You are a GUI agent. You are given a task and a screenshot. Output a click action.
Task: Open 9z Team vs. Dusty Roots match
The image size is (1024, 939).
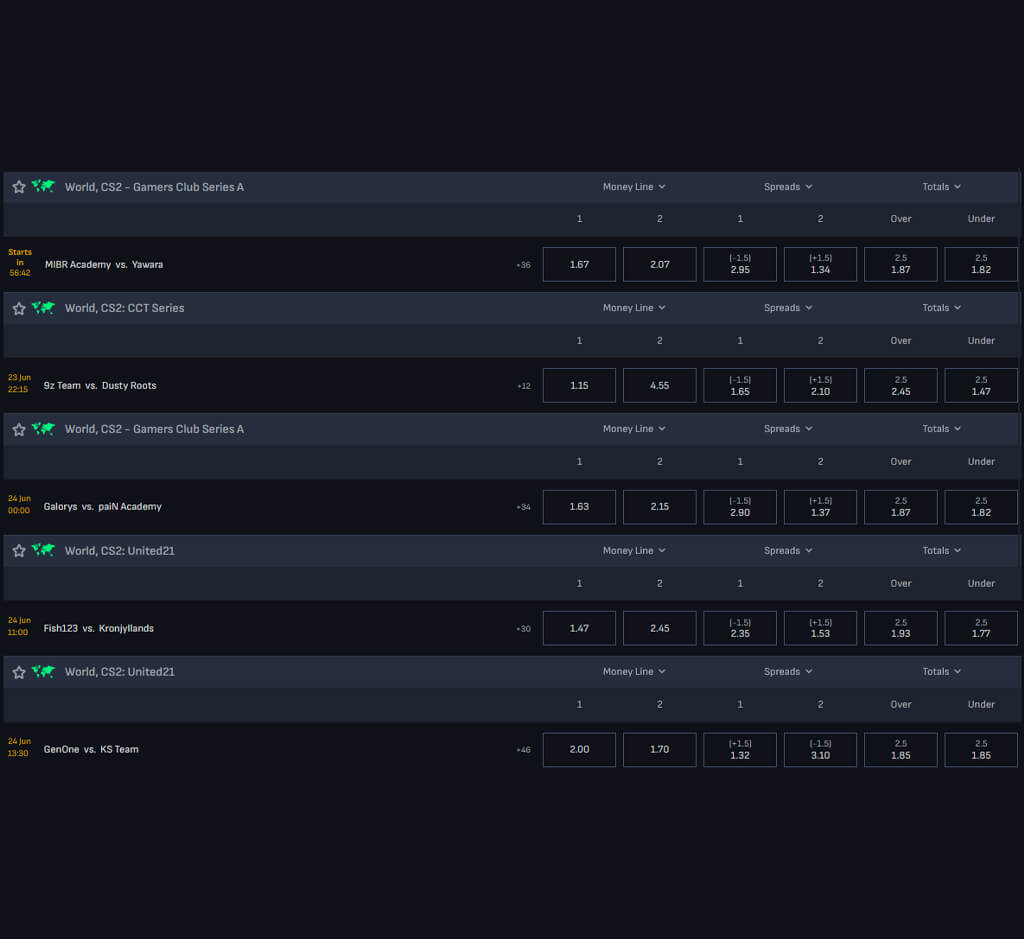[x=100, y=385]
